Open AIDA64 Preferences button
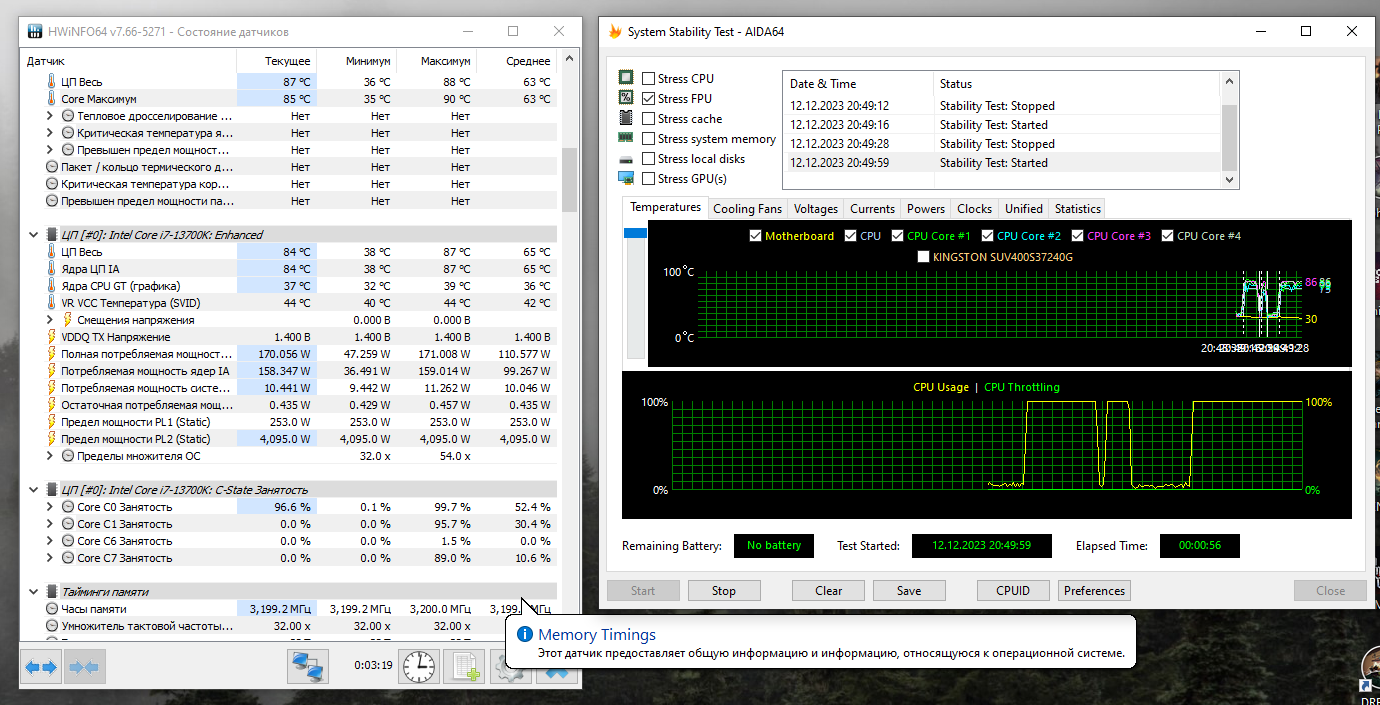Screen dimensions: 1380x705 (x=1094, y=591)
